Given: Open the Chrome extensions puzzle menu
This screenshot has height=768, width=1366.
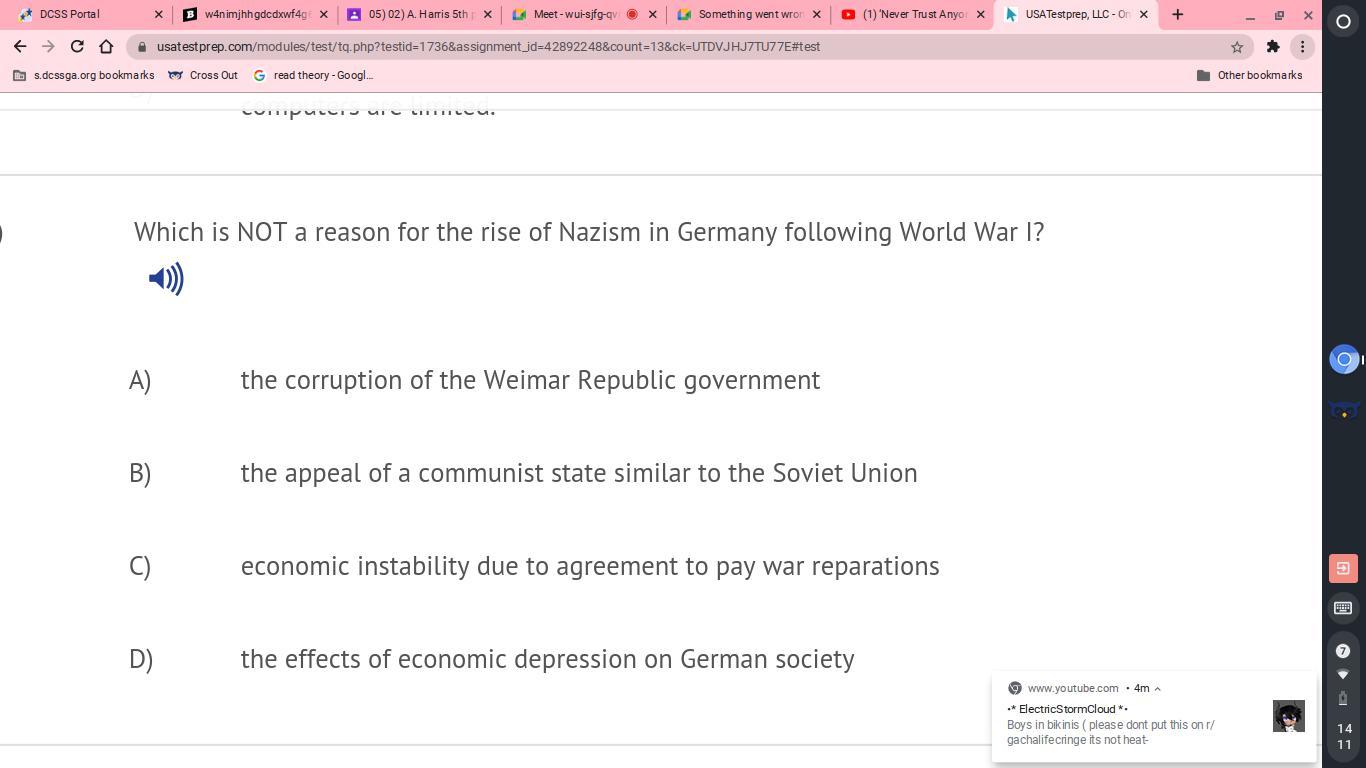Looking at the screenshot, I should pyautogui.click(x=1273, y=46).
